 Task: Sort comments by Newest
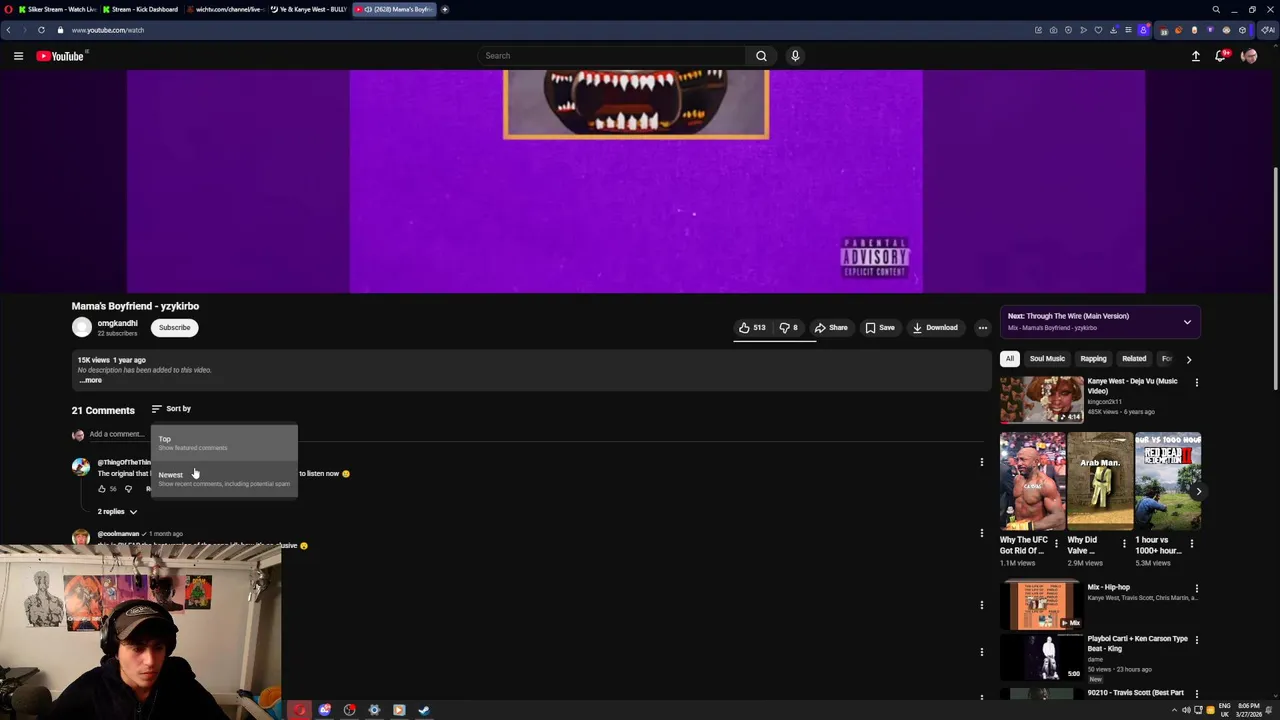tap(224, 479)
